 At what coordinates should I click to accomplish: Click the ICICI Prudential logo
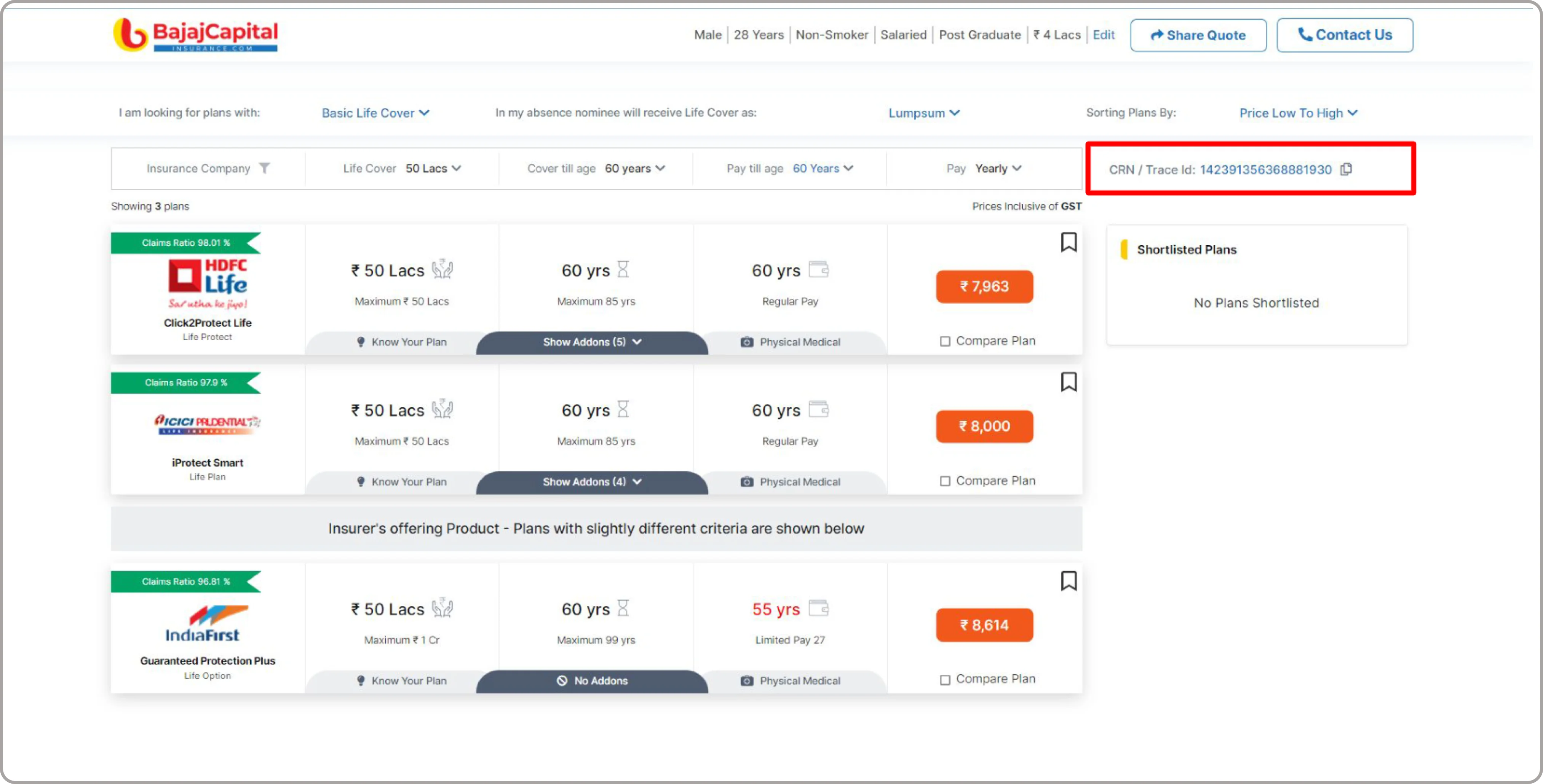207,424
